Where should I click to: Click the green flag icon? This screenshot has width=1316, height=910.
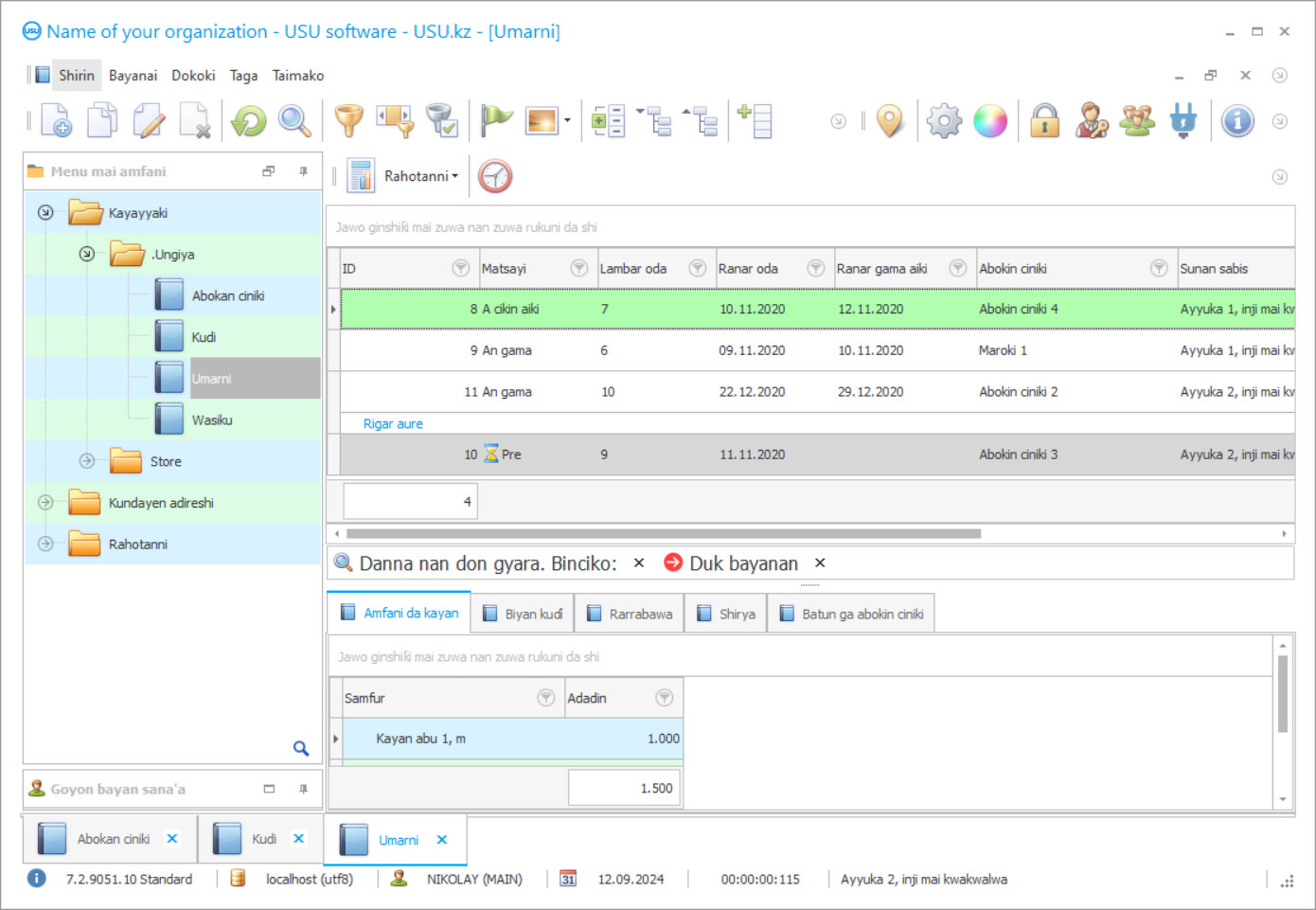[496, 120]
